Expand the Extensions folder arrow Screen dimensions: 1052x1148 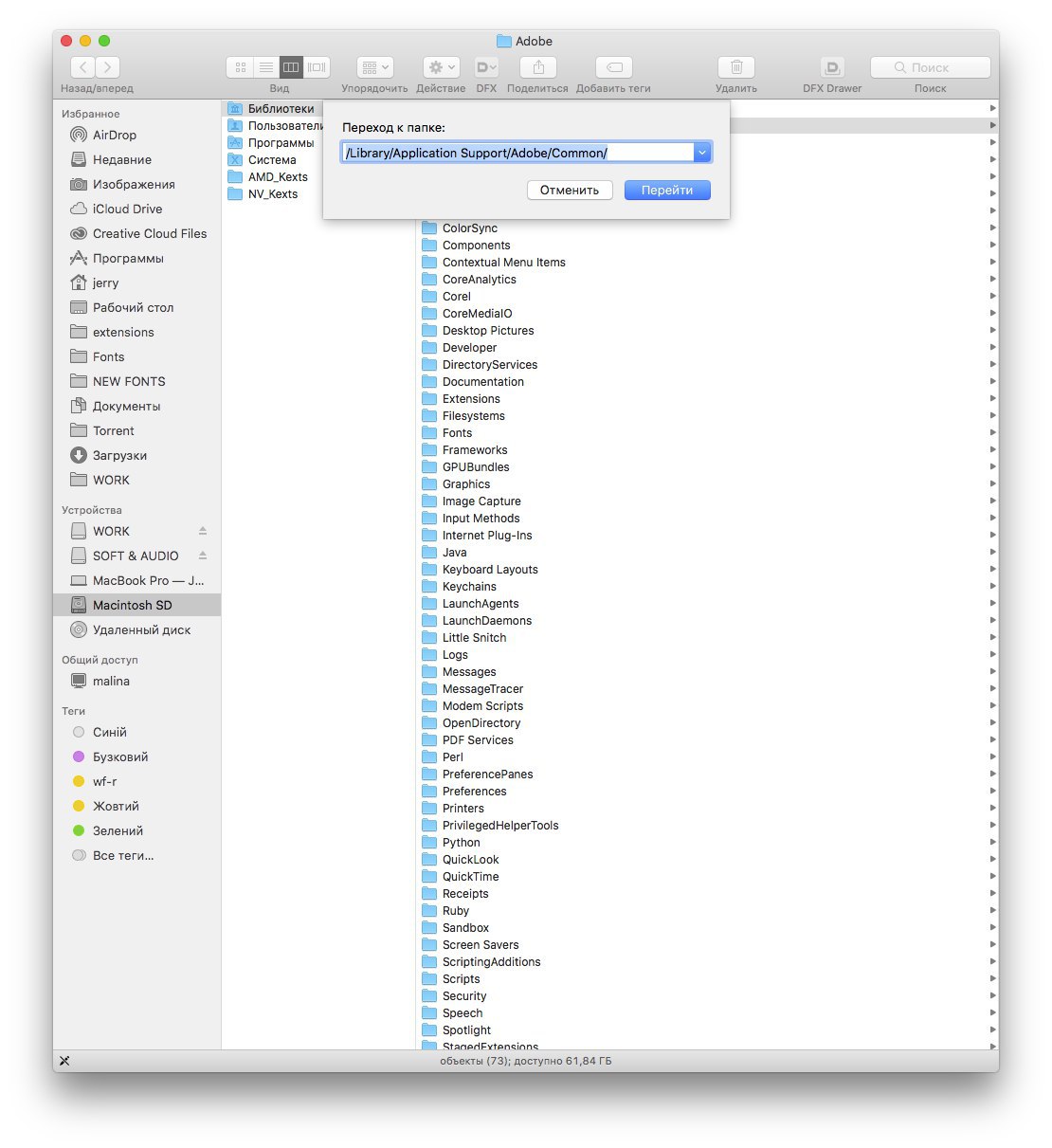(x=992, y=398)
